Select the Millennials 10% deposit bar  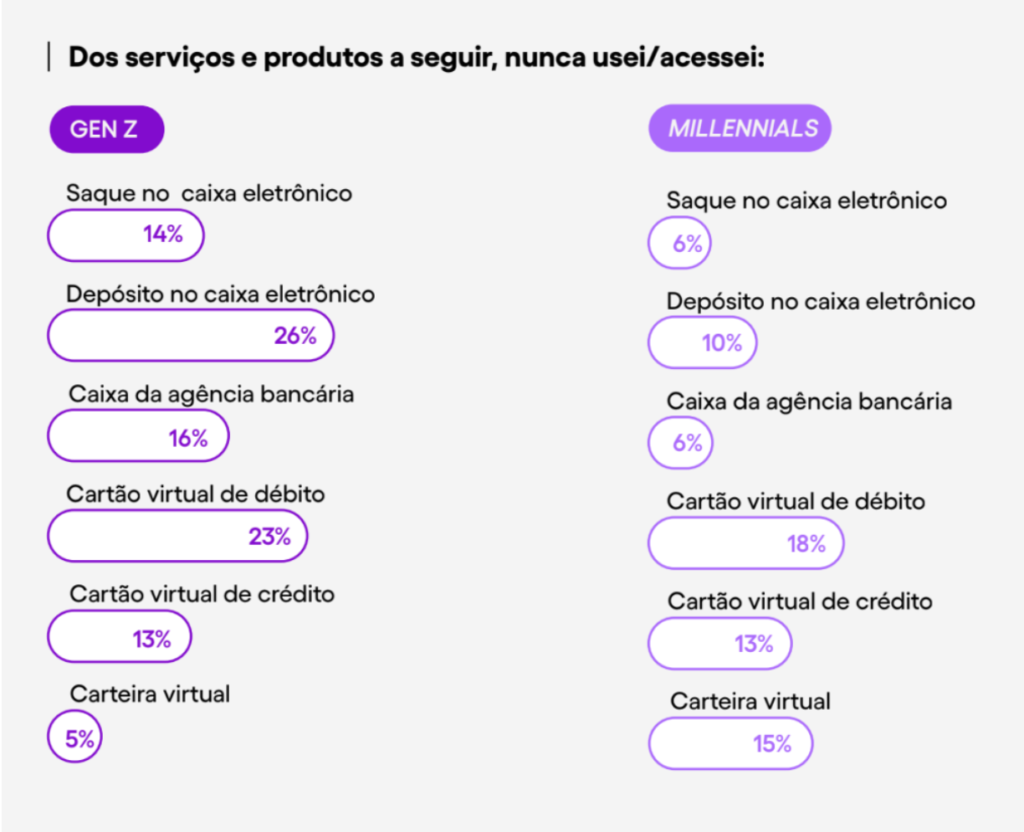pyautogui.click(x=702, y=343)
